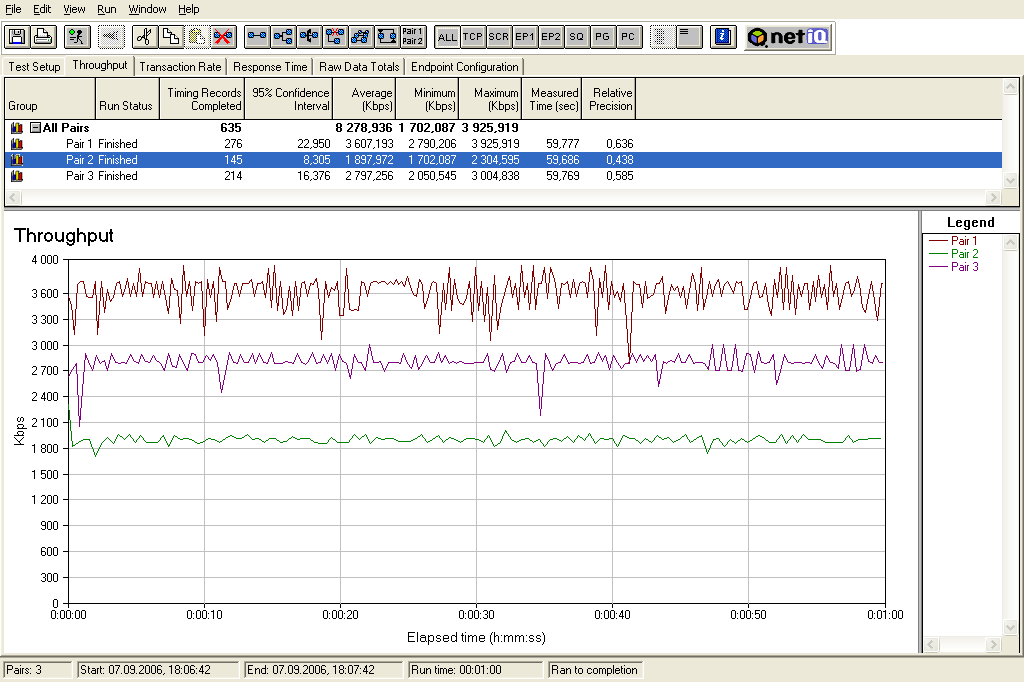
Task: Toggle the TCP filter button
Action: pyautogui.click(x=473, y=37)
